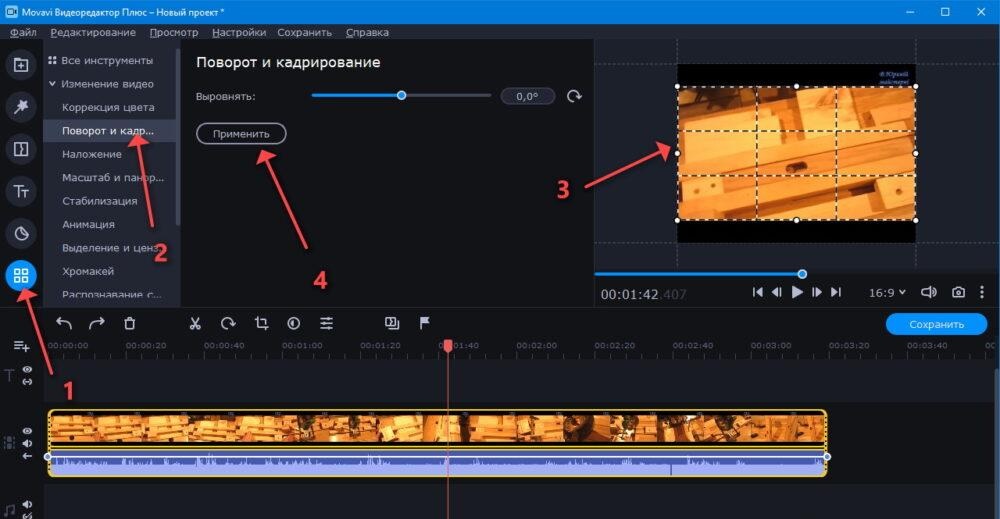Click the 0,0° angle input field

click(527, 96)
